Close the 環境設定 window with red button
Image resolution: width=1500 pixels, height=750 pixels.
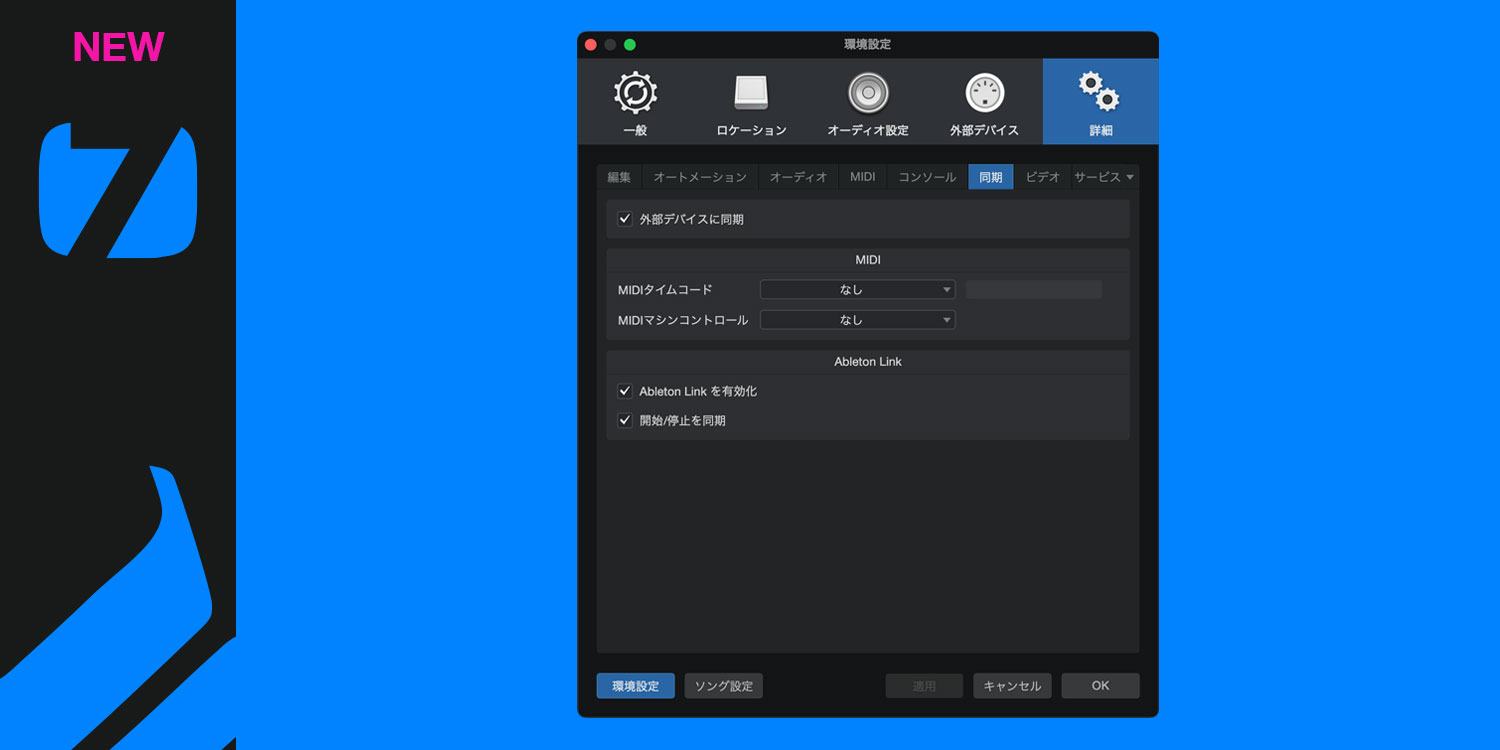tap(591, 45)
